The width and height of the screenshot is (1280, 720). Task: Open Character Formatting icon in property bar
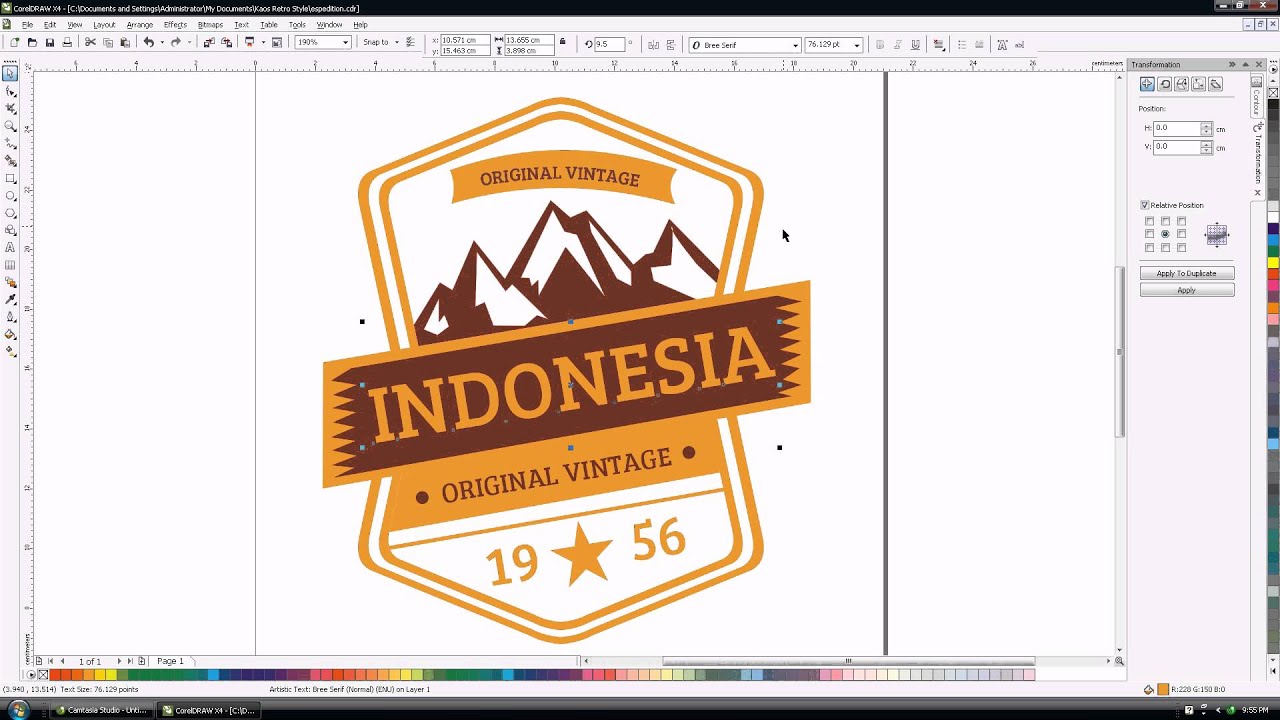(1002, 44)
